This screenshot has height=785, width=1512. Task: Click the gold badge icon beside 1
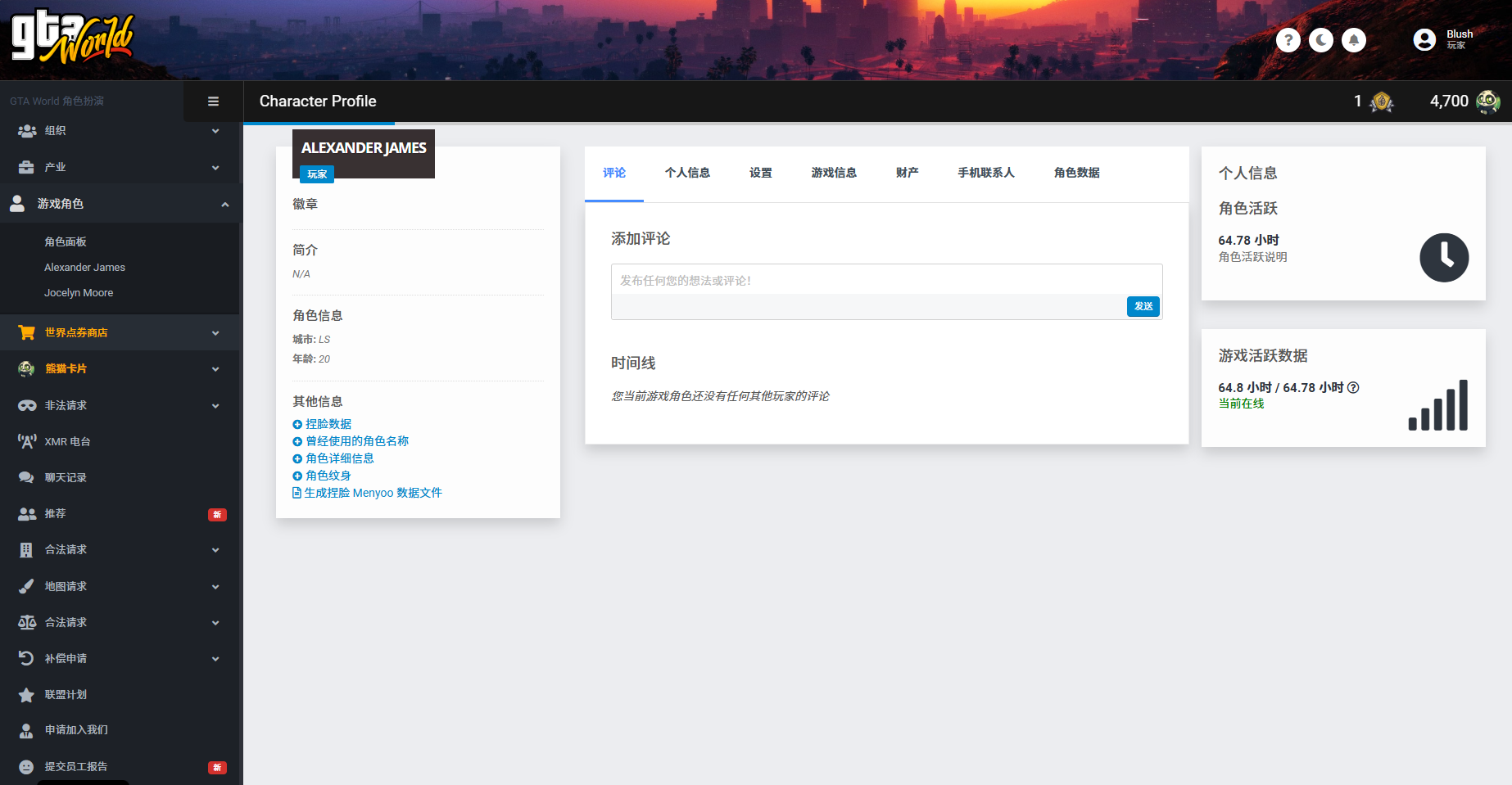1382,102
